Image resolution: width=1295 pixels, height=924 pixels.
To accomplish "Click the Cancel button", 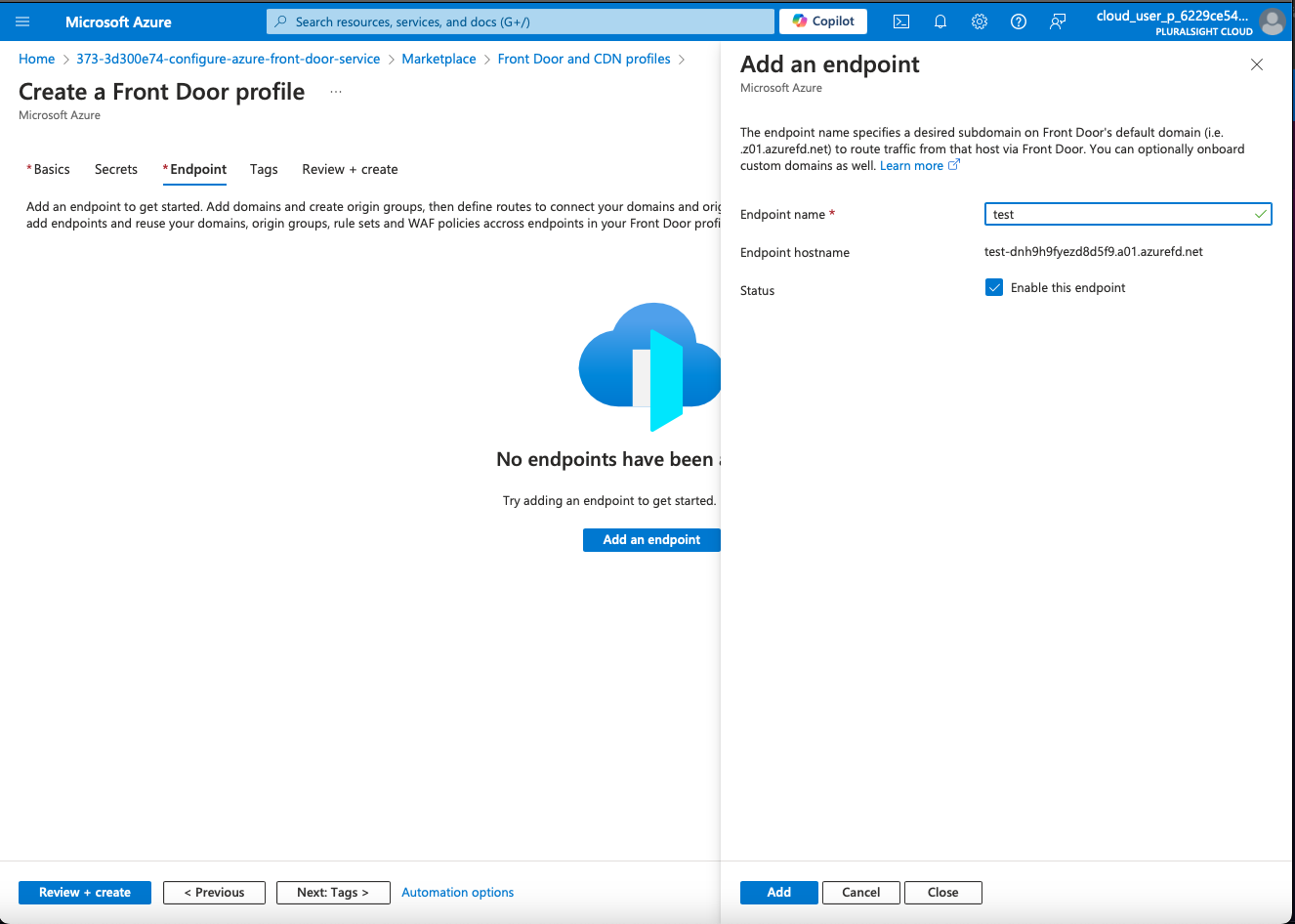I will (861, 893).
